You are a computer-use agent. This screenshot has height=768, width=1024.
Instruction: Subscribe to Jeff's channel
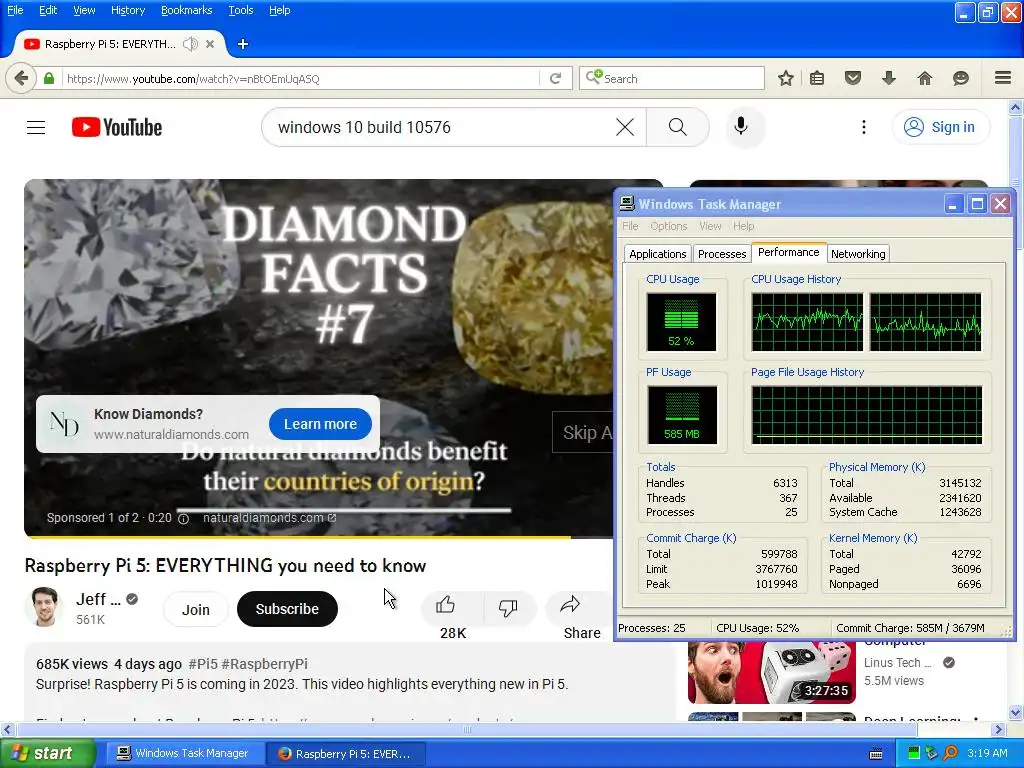(x=287, y=609)
